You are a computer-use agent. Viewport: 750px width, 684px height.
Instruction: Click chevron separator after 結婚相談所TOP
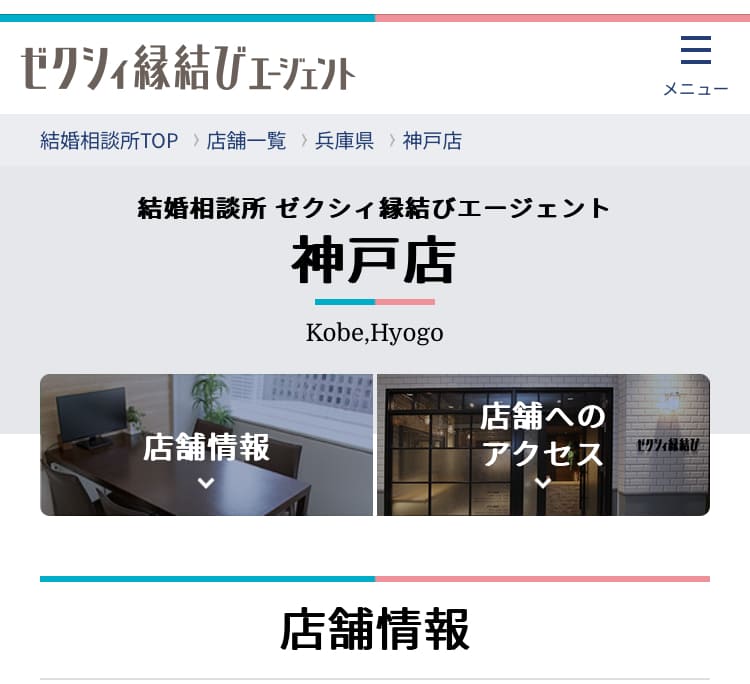(196, 141)
